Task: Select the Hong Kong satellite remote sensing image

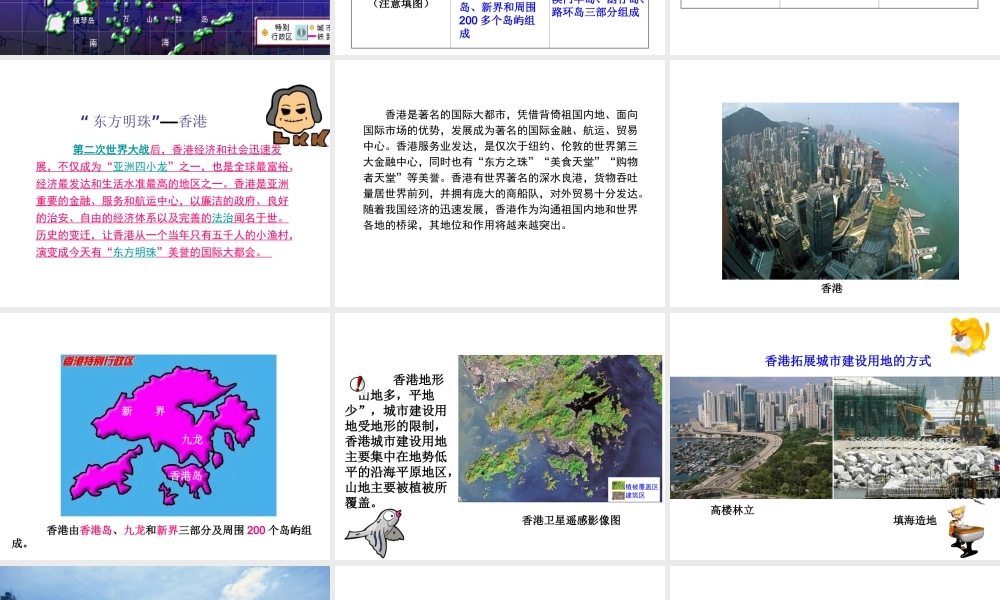Action: pyautogui.click(x=560, y=428)
